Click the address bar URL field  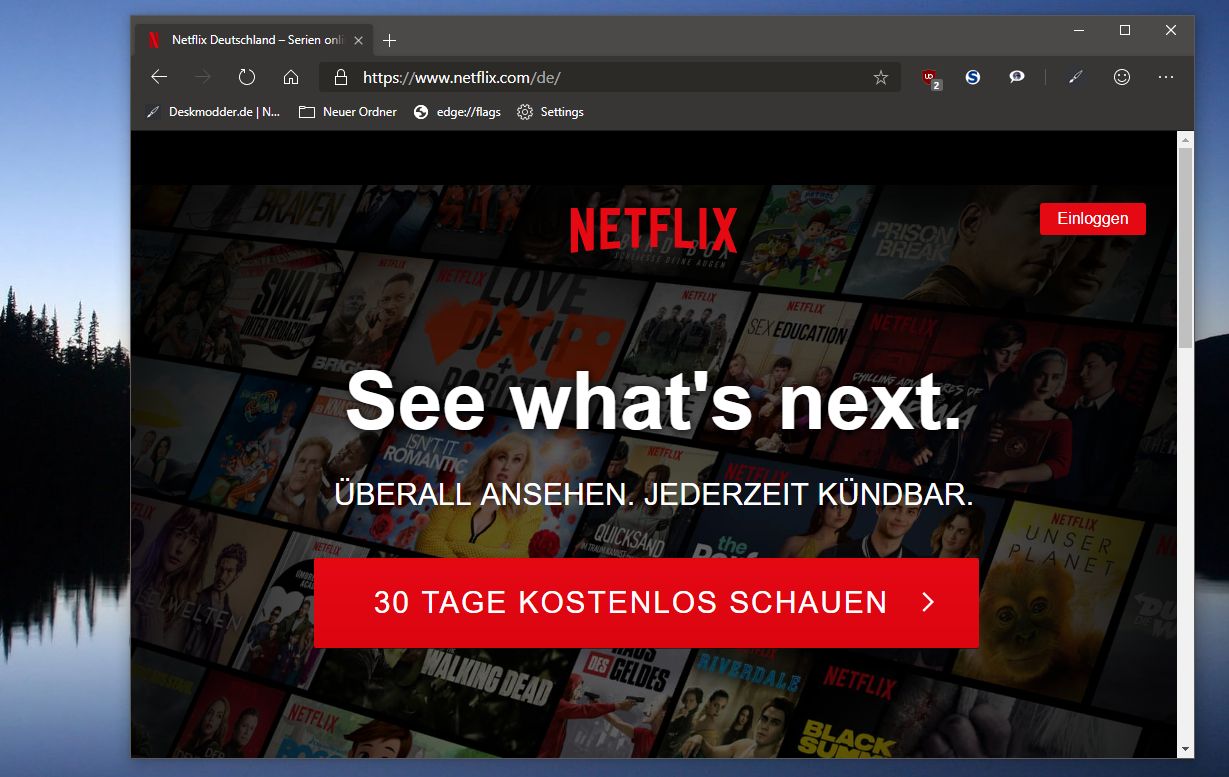[x=610, y=77]
